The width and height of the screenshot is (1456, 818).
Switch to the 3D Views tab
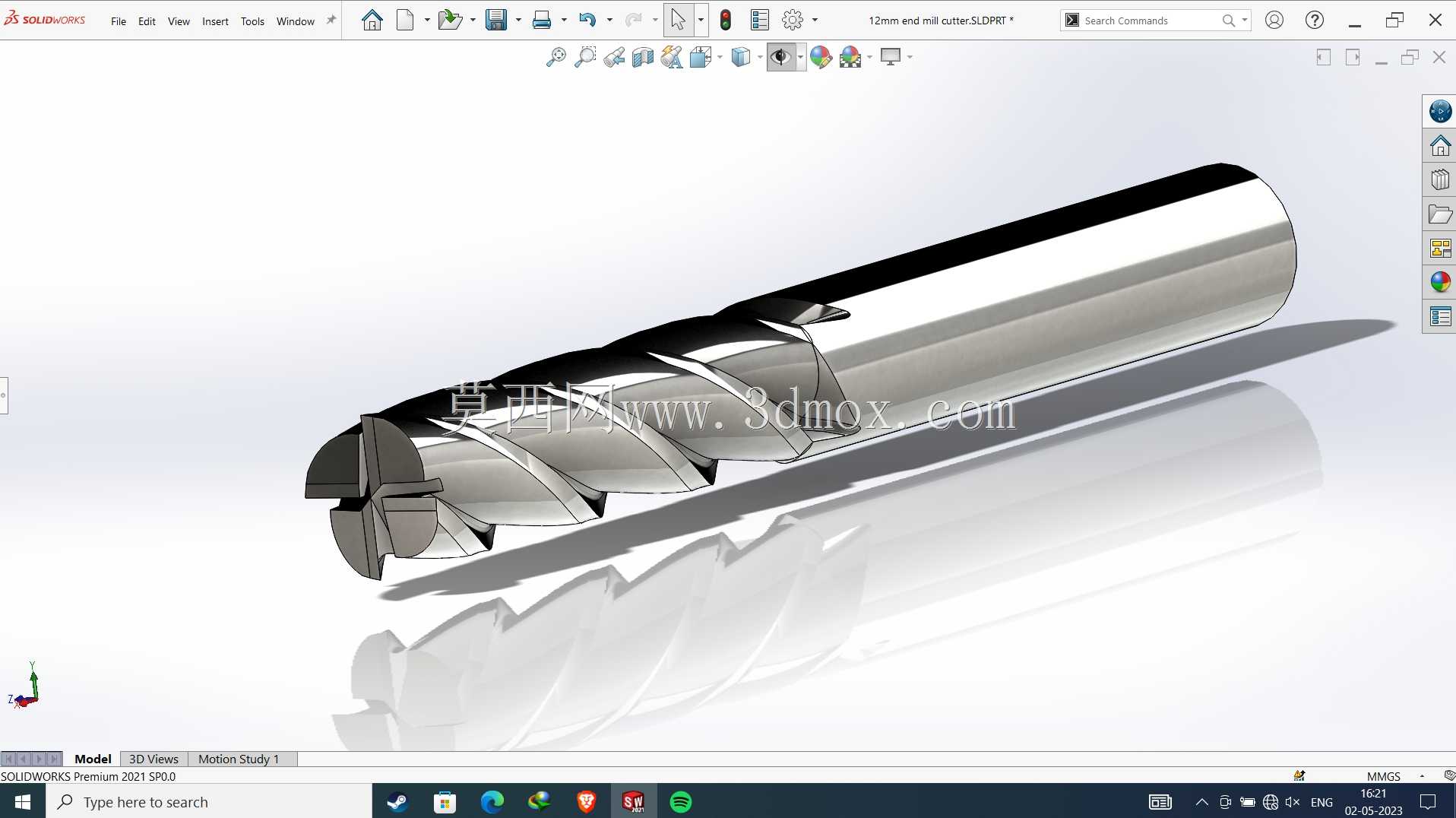pyautogui.click(x=154, y=759)
